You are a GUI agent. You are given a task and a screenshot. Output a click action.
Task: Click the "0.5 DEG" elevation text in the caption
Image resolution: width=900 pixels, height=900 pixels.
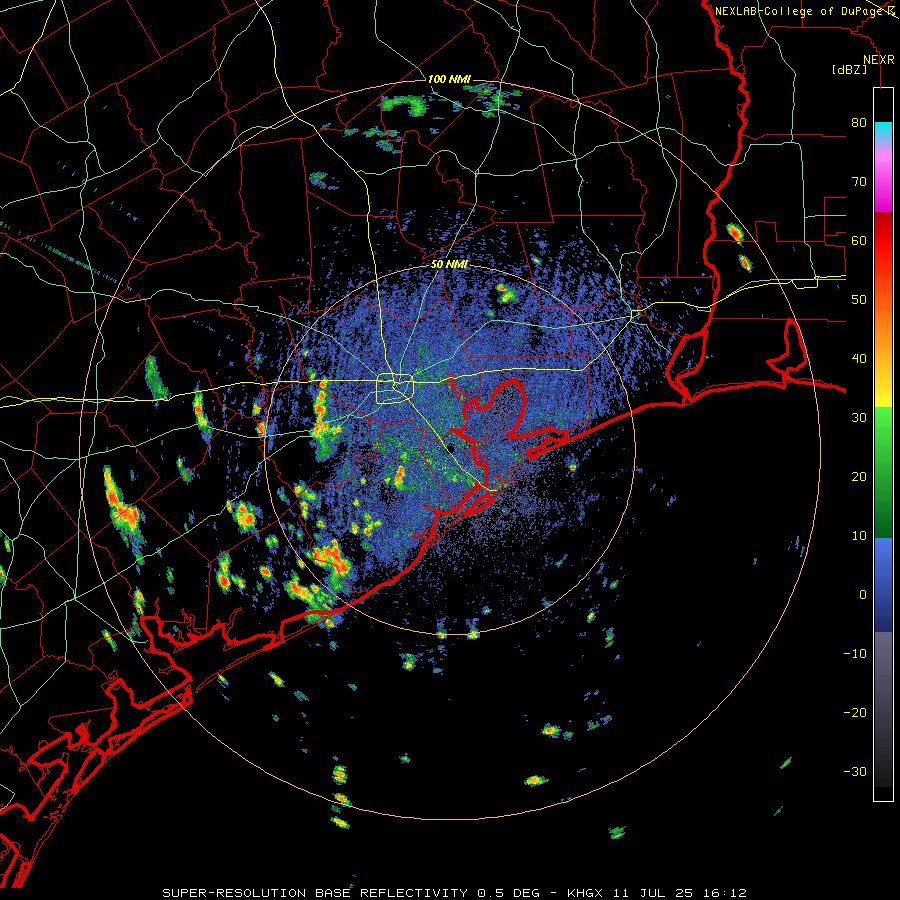[x=508, y=893]
